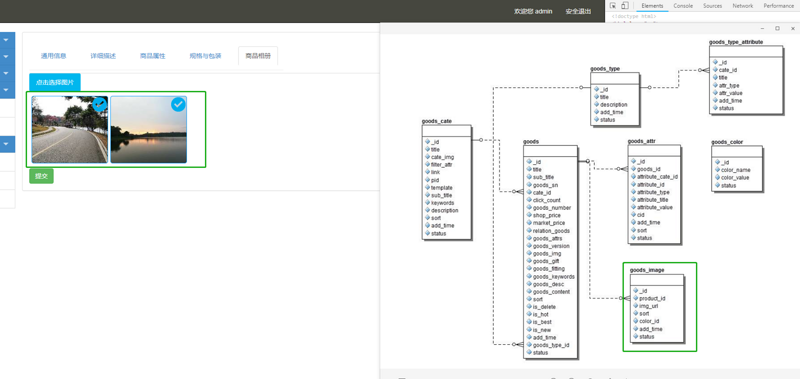Image resolution: width=800 pixels, height=379 pixels.
Task: Click the diamond icon beside goods_fitting
Action: (x=529, y=269)
